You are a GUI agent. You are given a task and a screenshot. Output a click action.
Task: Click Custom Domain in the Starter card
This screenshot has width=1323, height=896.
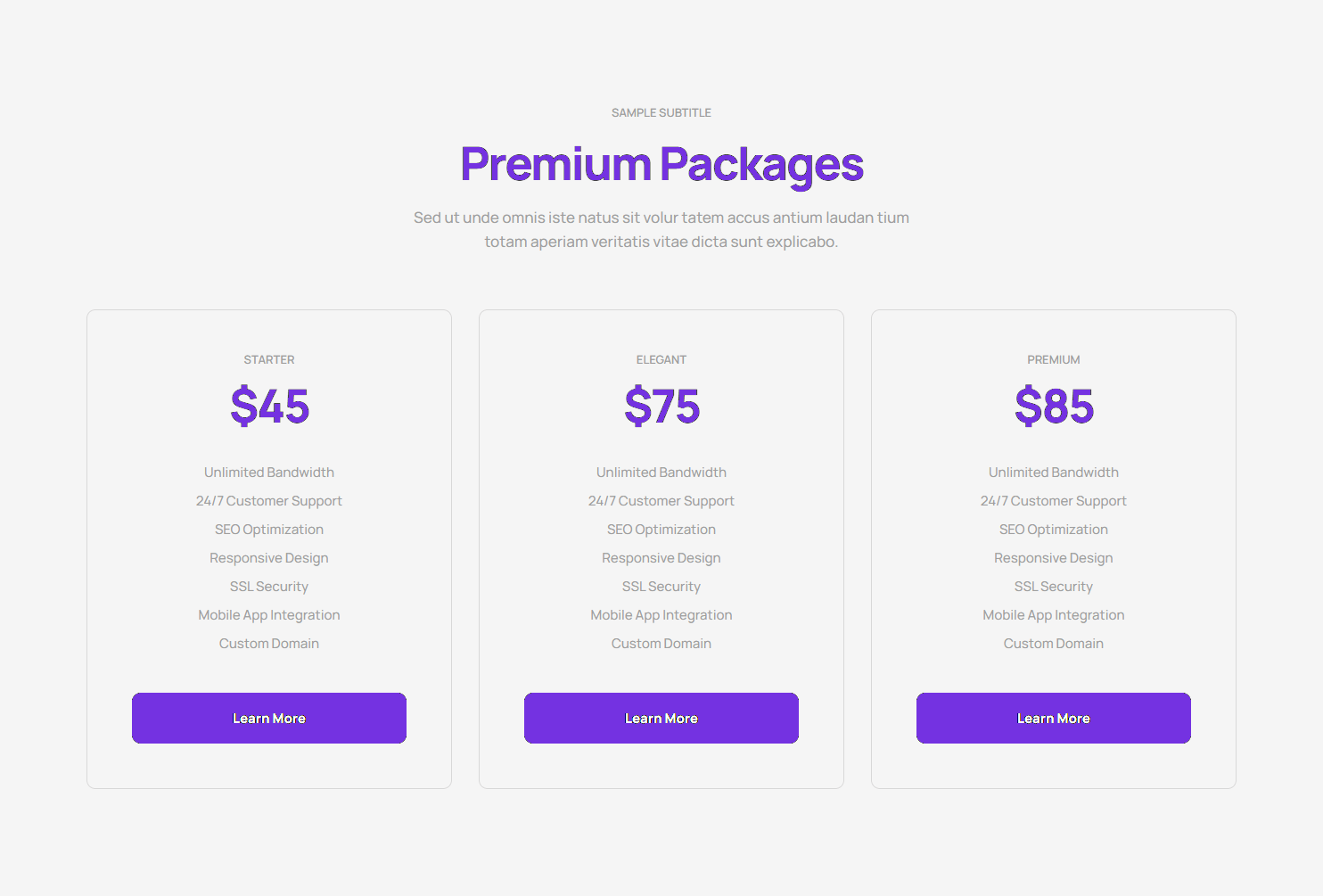point(269,644)
